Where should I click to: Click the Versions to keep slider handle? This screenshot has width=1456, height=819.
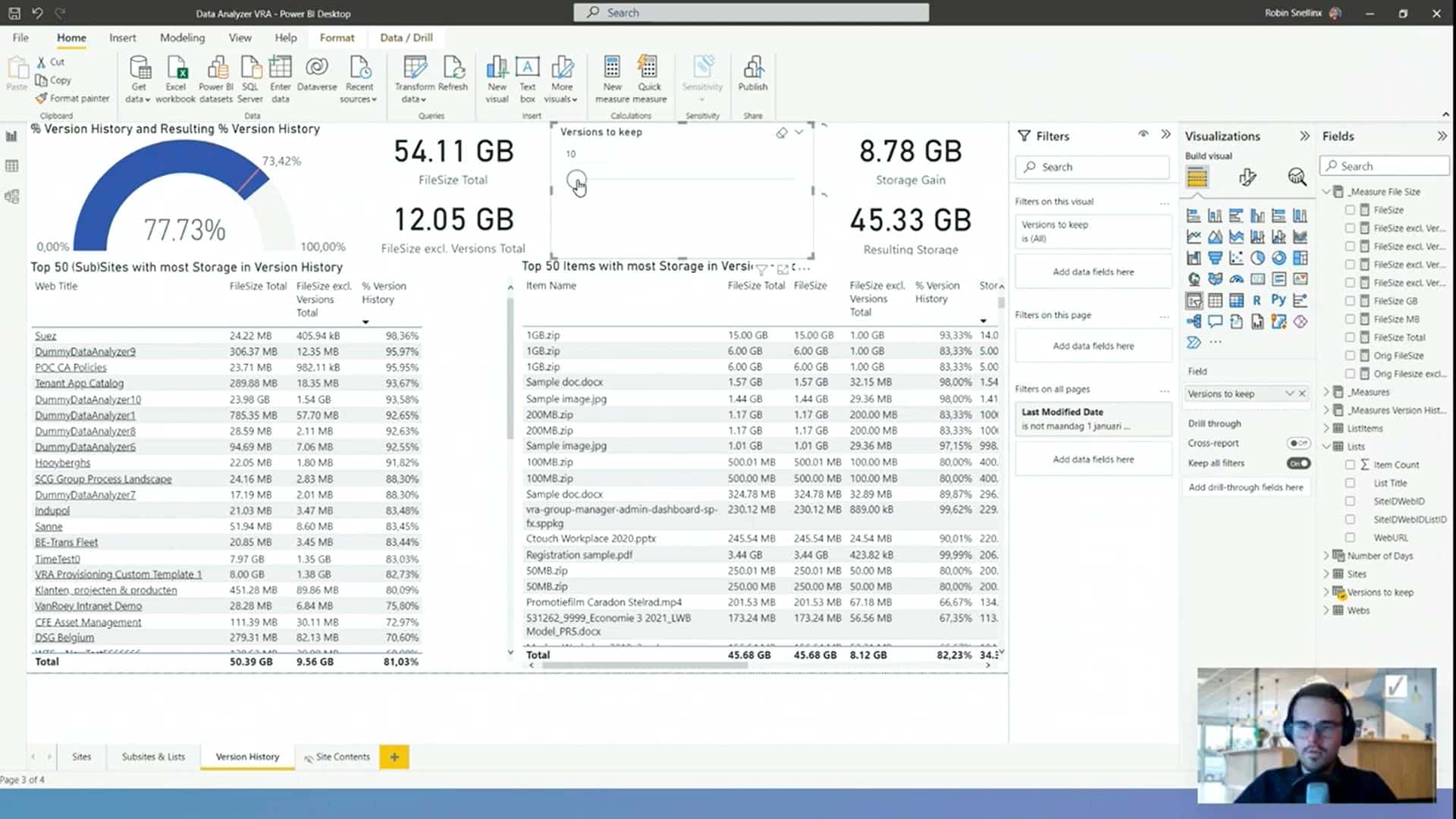pos(576,180)
